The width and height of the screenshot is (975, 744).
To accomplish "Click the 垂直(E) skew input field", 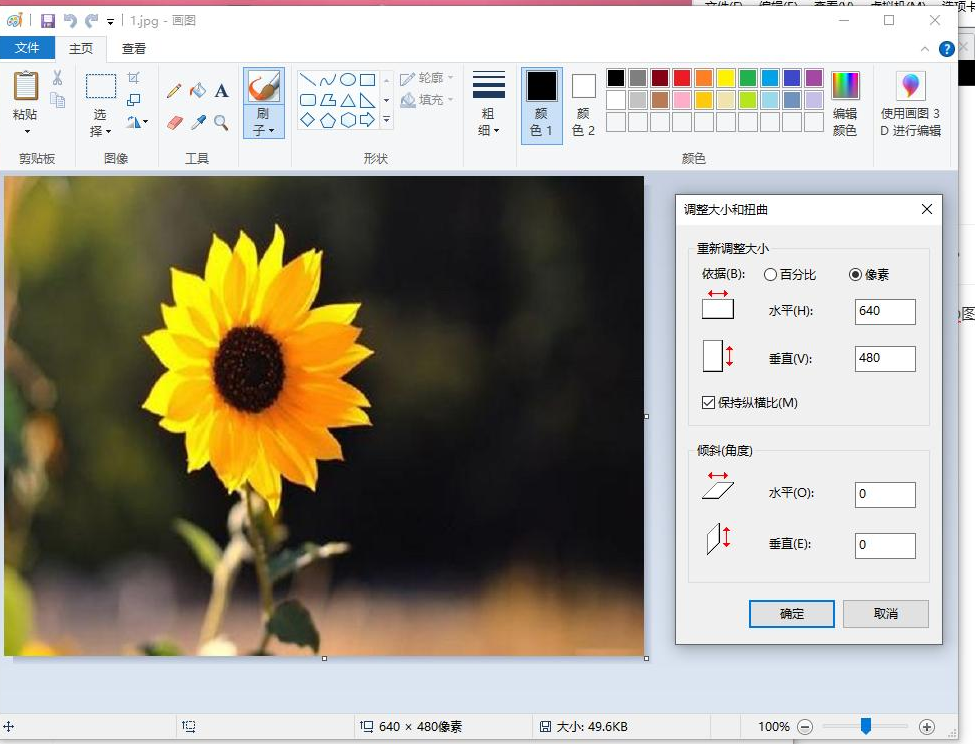I will pyautogui.click(x=885, y=546).
